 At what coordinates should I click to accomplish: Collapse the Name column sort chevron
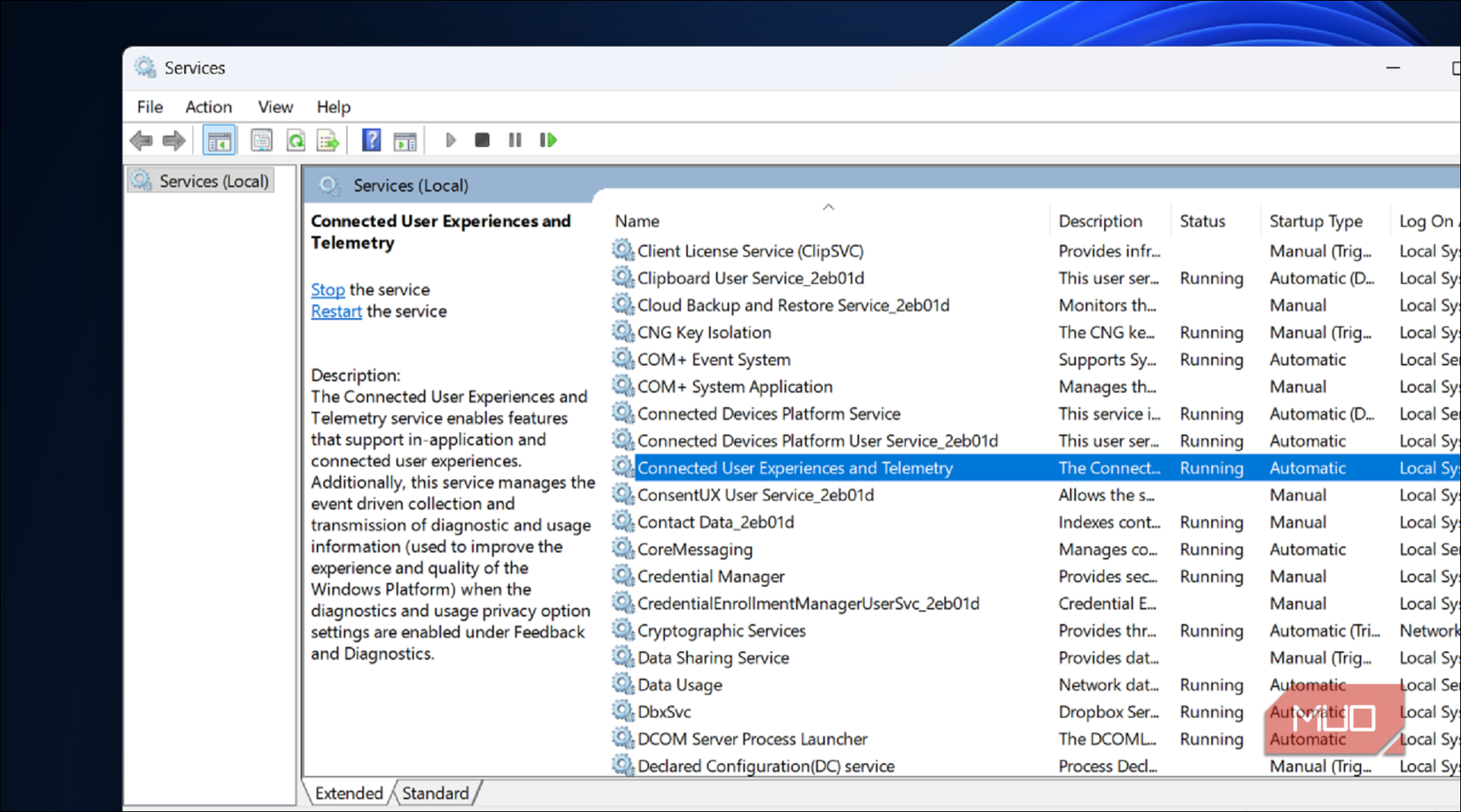(829, 206)
